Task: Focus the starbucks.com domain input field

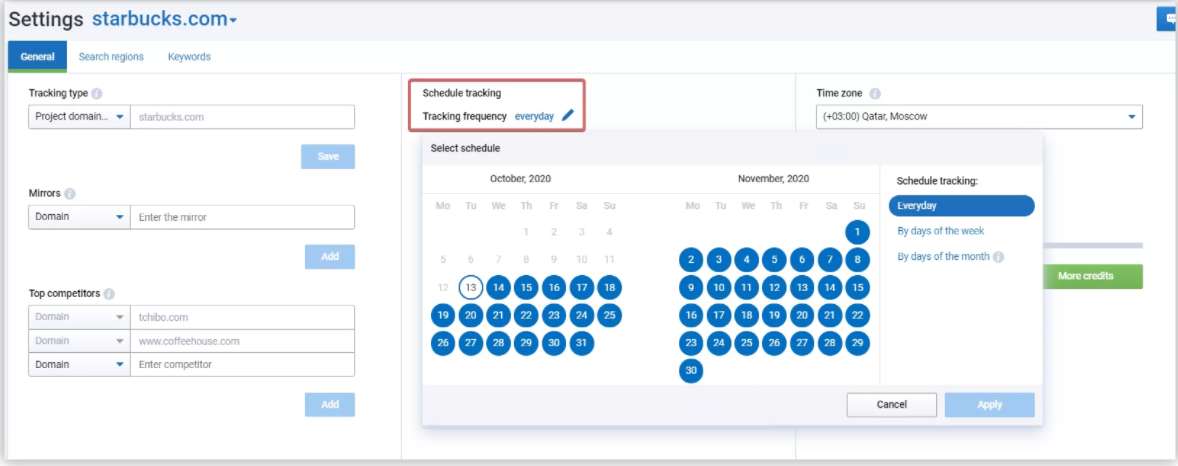Action: coord(243,117)
